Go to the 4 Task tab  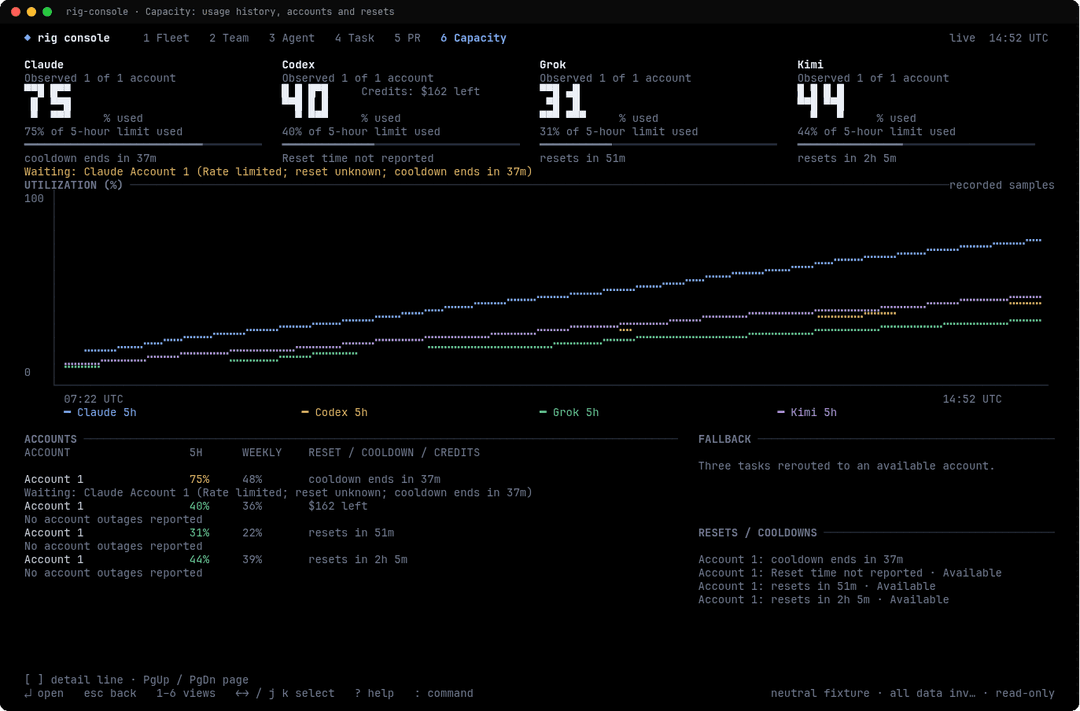(355, 38)
